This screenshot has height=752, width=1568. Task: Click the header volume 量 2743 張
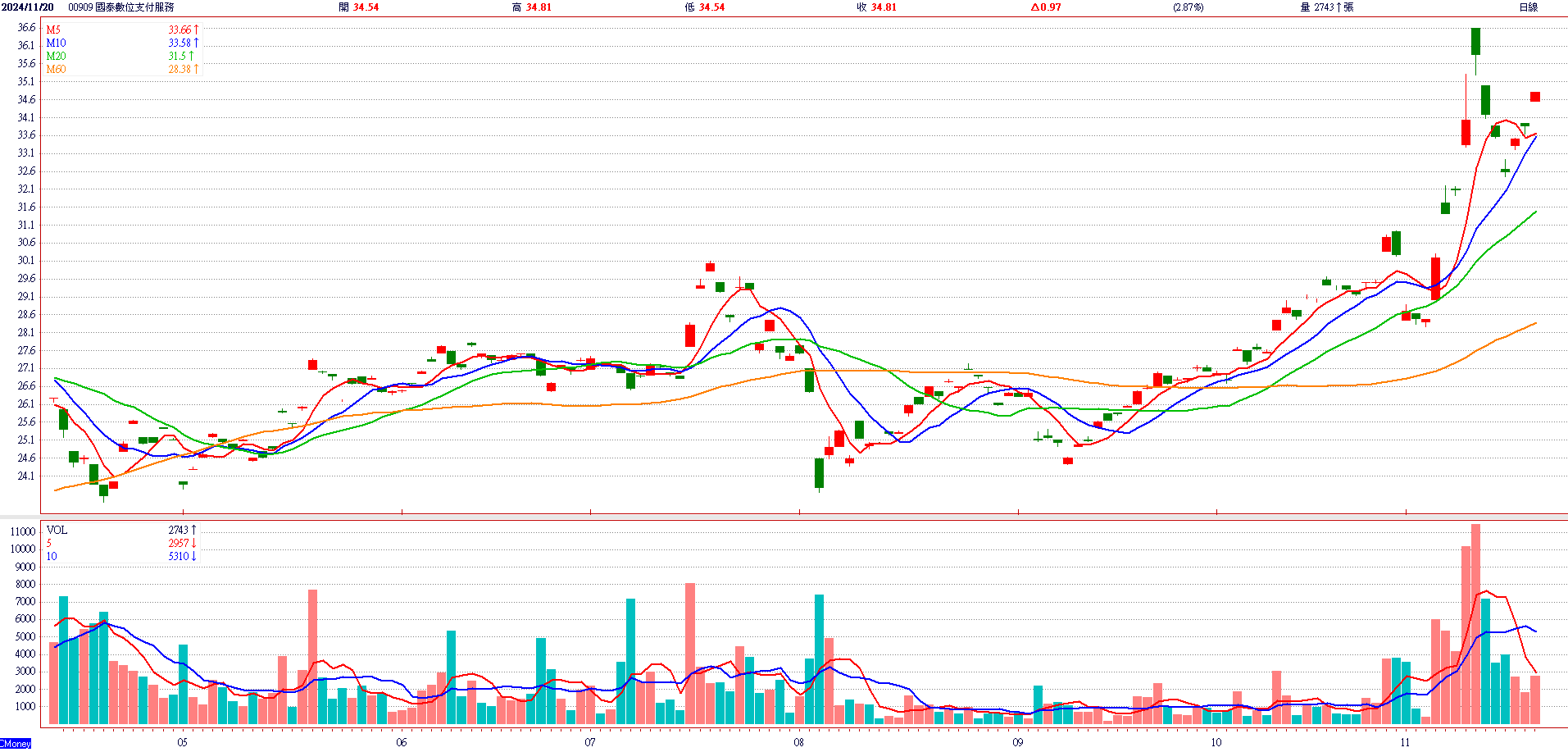[x=1327, y=7]
